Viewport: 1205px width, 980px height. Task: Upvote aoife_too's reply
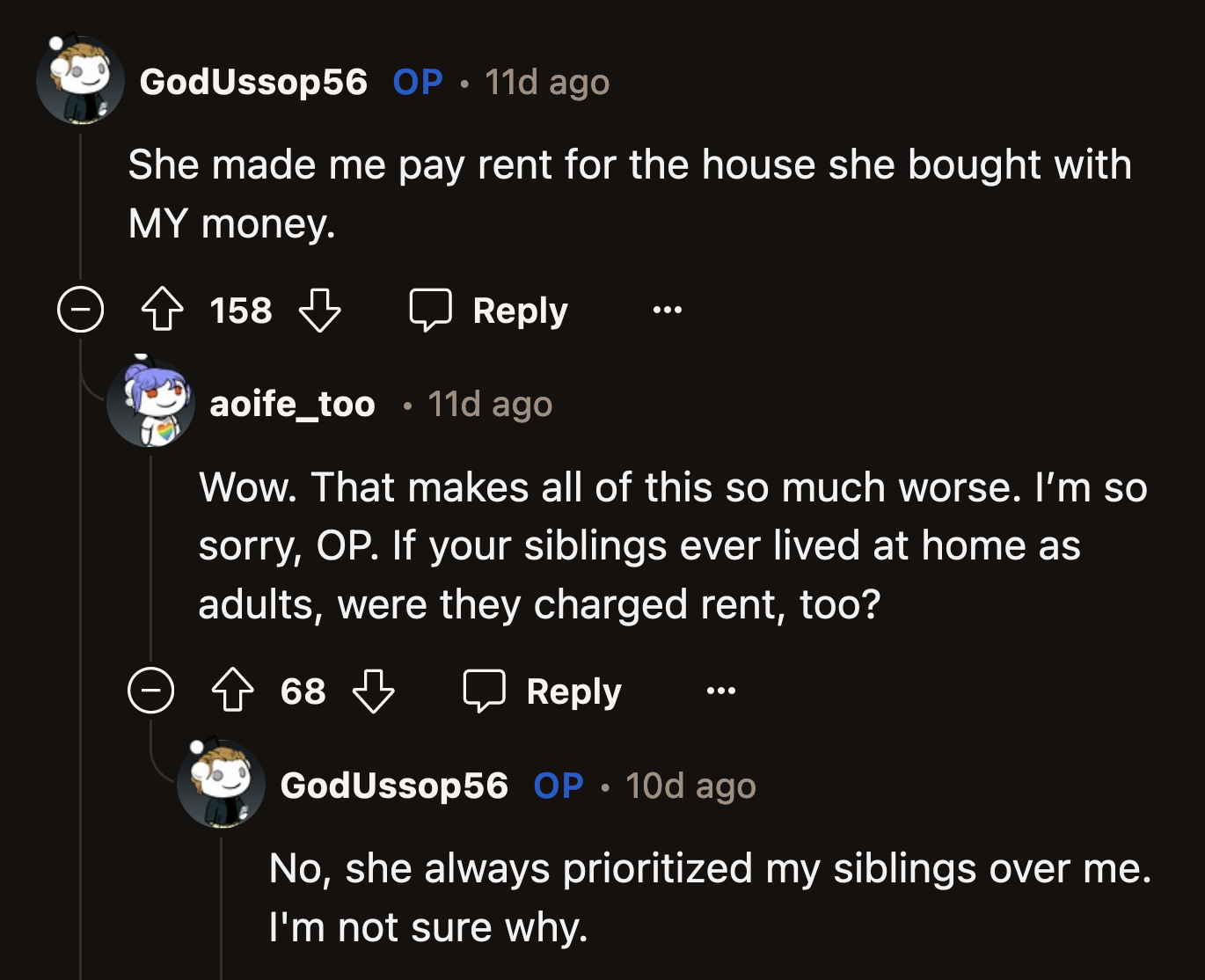tap(232, 691)
